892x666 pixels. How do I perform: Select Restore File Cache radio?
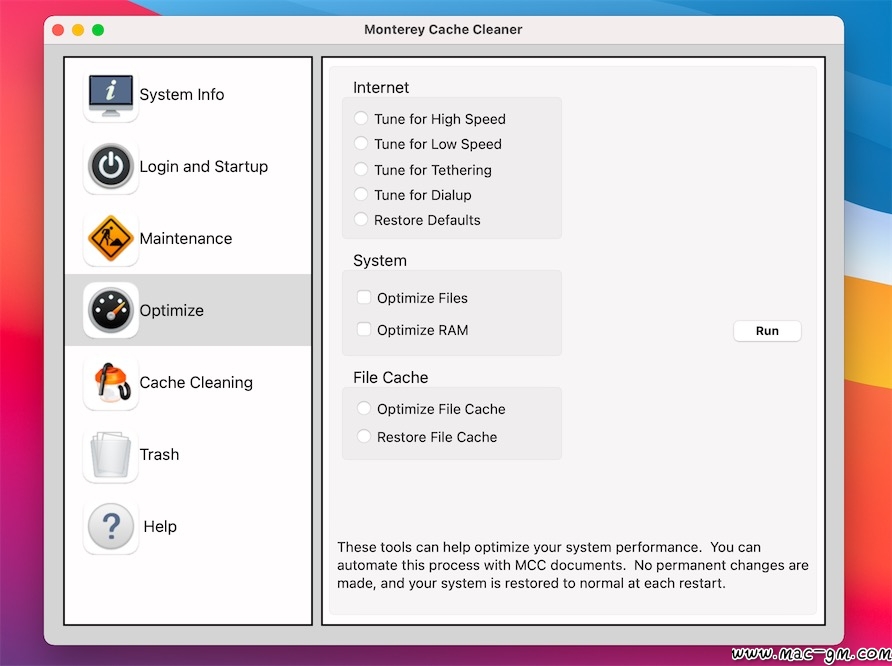[364, 436]
